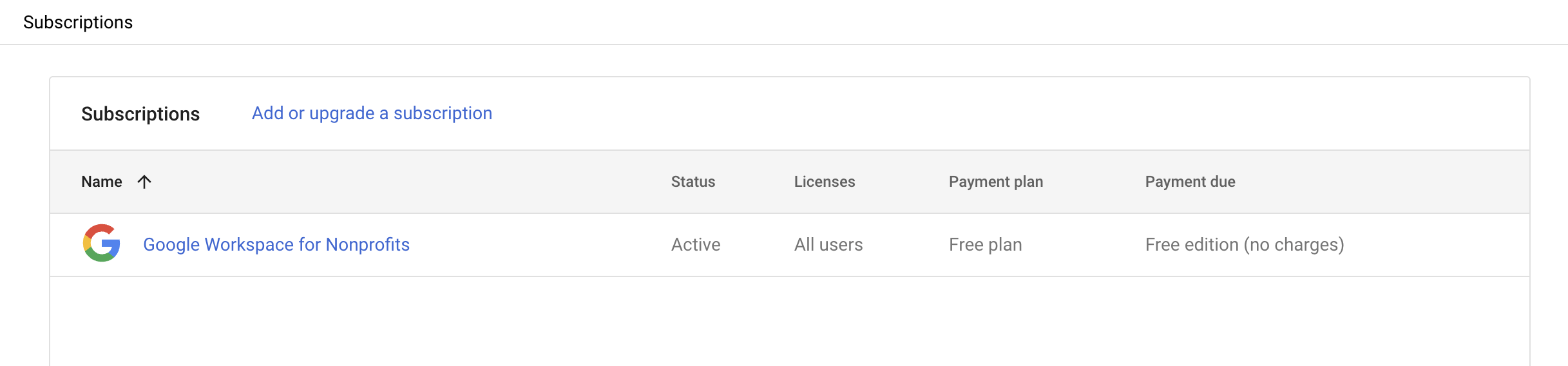Select the All users licenses cell
The height and width of the screenshot is (366, 1568).
coord(828,245)
